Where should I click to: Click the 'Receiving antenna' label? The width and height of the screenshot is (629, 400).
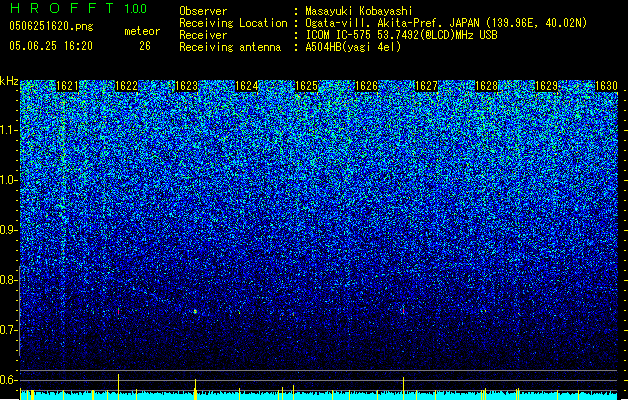click(230, 47)
